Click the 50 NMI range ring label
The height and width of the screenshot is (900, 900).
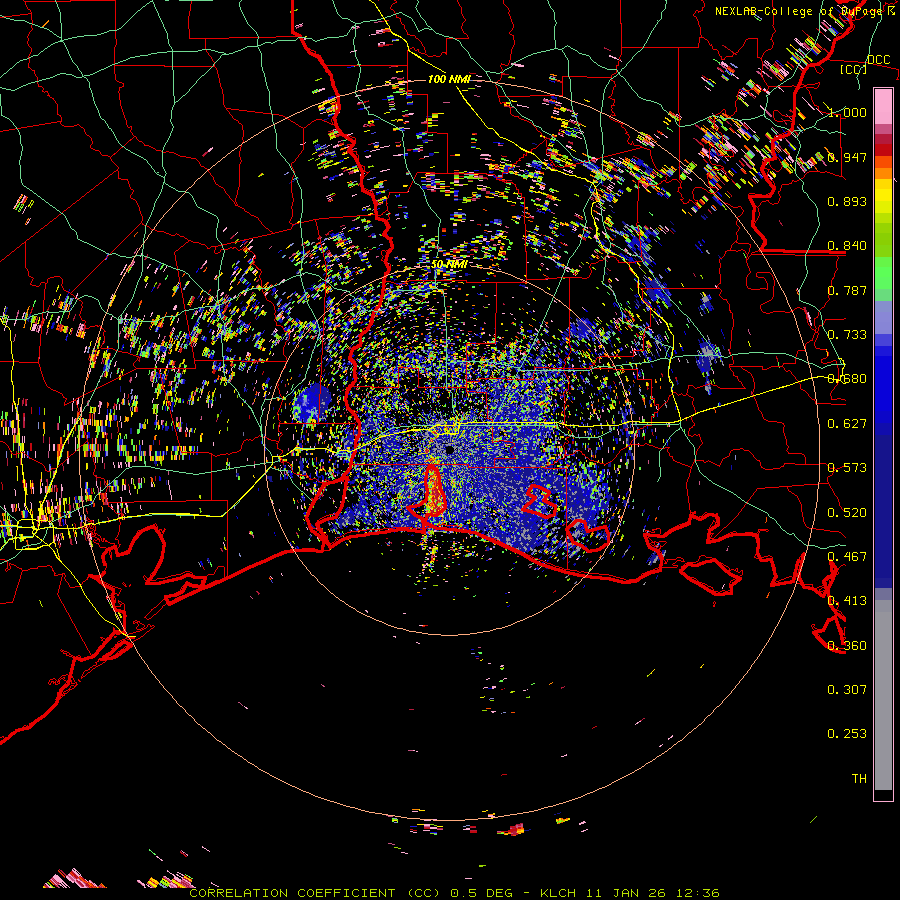click(x=449, y=265)
